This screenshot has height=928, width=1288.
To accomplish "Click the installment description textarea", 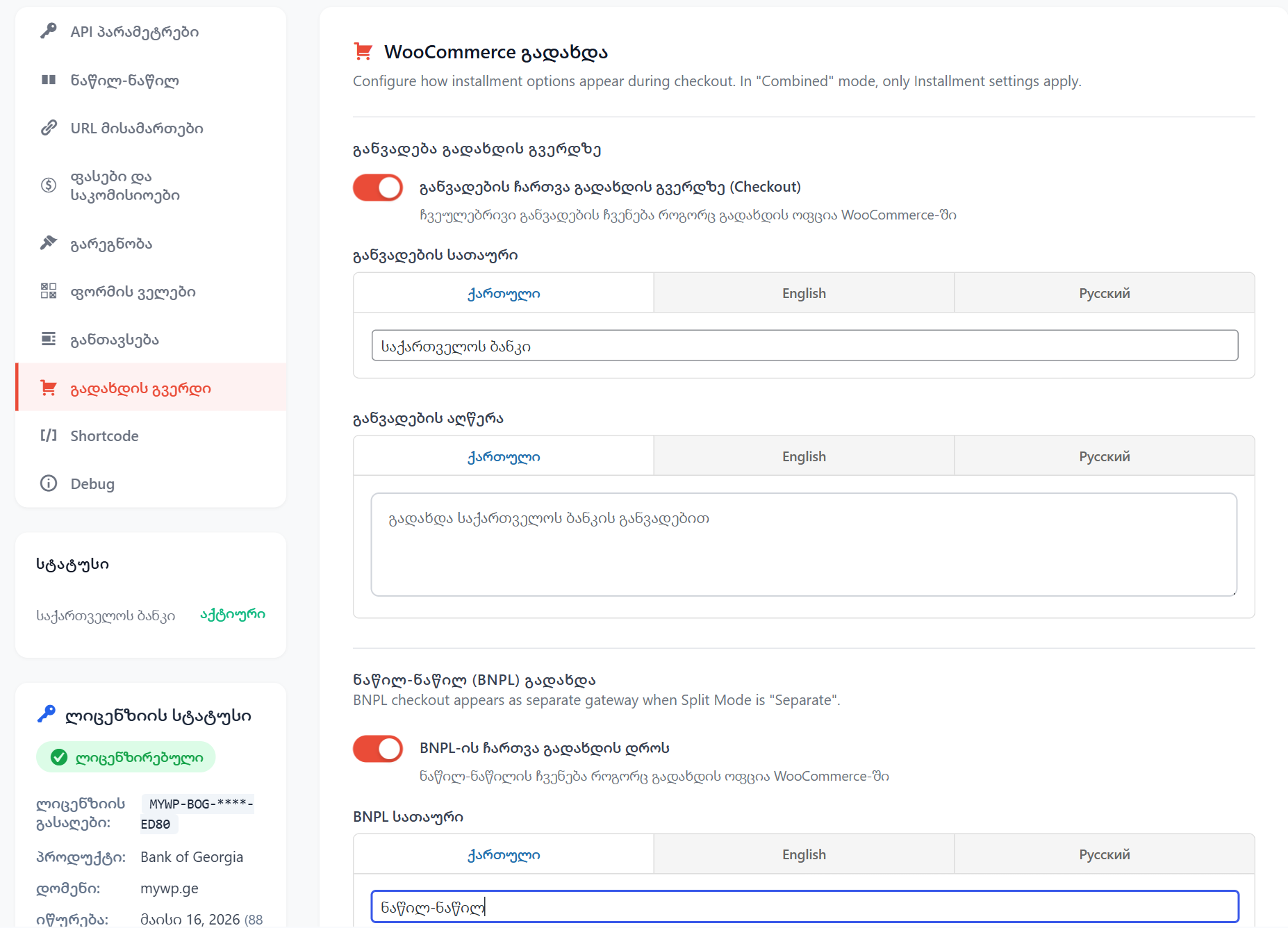I will pos(804,545).
